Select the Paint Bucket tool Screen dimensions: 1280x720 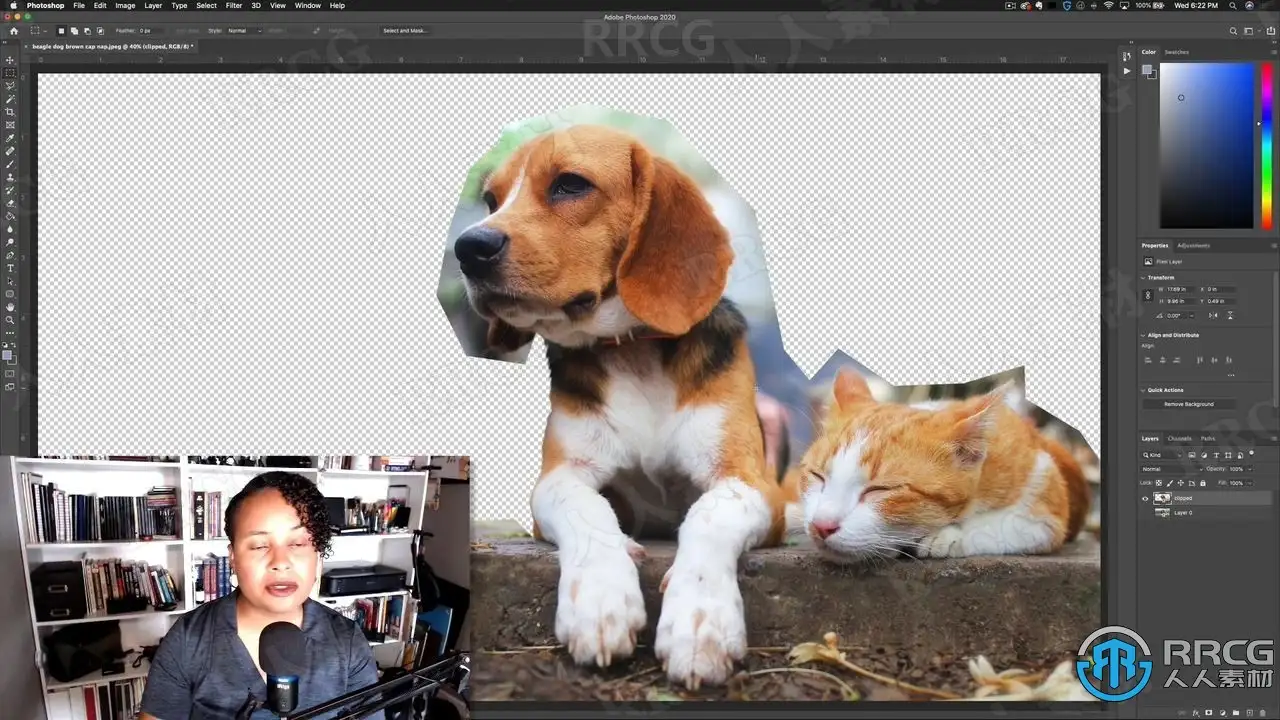pyautogui.click(x=10, y=216)
